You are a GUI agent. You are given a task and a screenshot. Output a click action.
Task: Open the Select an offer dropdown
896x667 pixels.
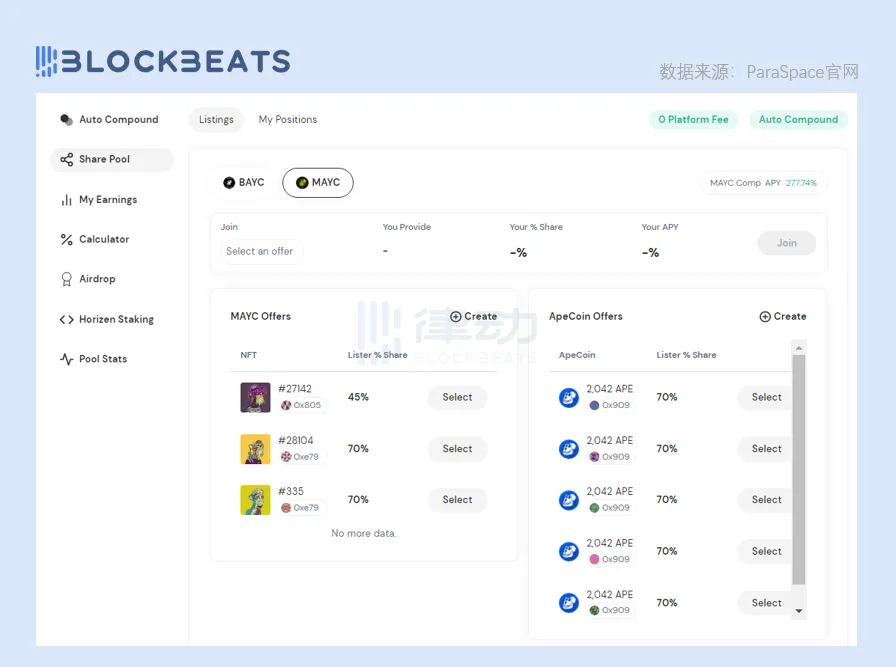tap(260, 252)
